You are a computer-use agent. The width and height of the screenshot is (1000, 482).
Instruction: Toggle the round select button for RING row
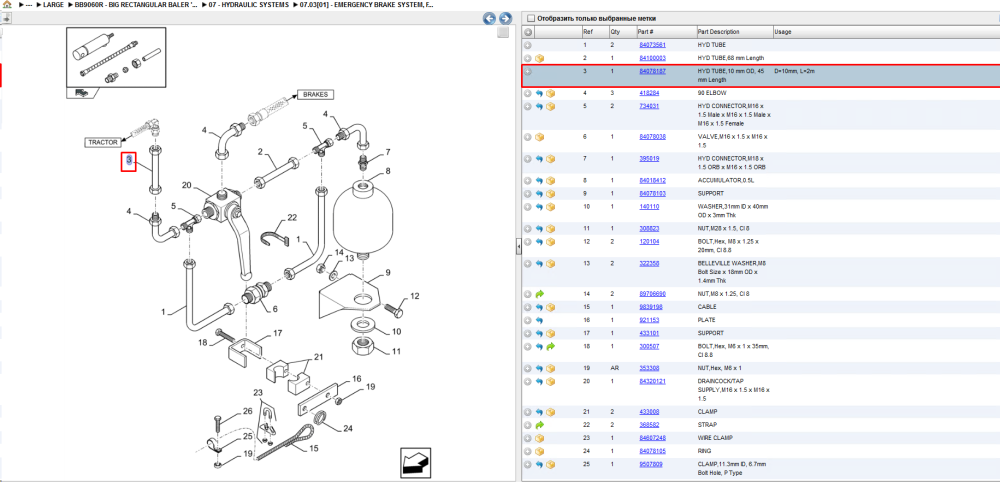point(528,451)
